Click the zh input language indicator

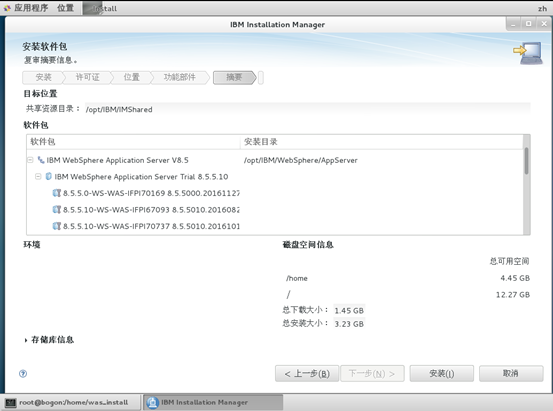(x=542, y=8)
